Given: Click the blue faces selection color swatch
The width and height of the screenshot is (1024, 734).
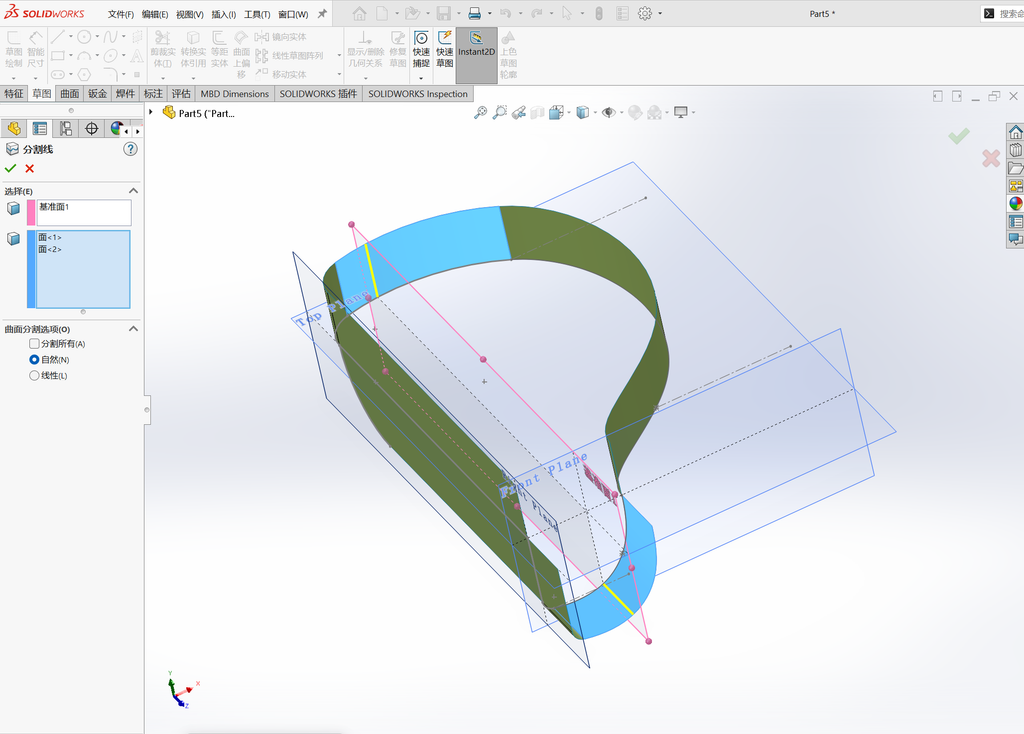Looking at the screenshot, I should [x=31, y=269].
